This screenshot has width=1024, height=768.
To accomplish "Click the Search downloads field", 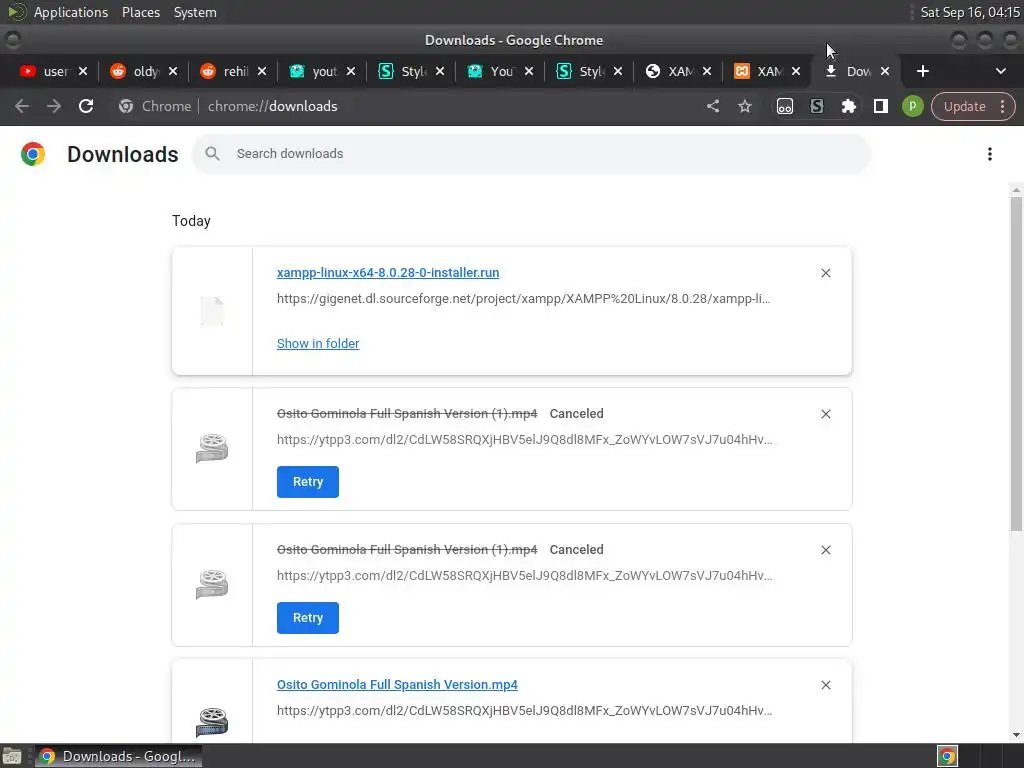I will [532, 153].
